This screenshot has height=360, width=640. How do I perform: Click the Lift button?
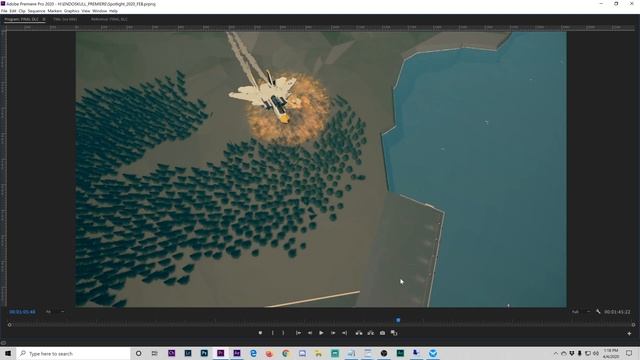[x=359, y=333]
